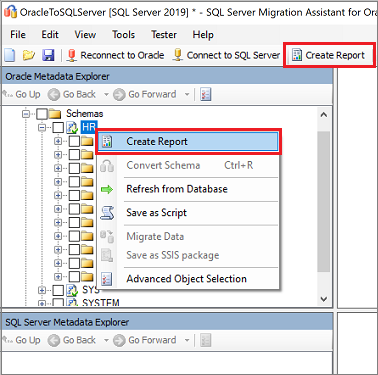Open the Edit menu
Image resolution: width=378 pixels, height=375 pixels.
click(50, 35)
